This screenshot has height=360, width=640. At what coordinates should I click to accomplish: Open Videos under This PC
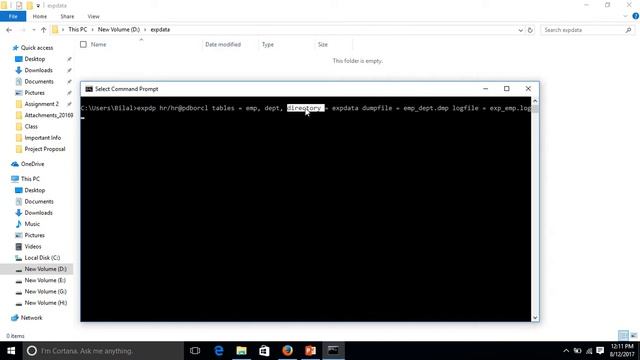coord(33,247)
